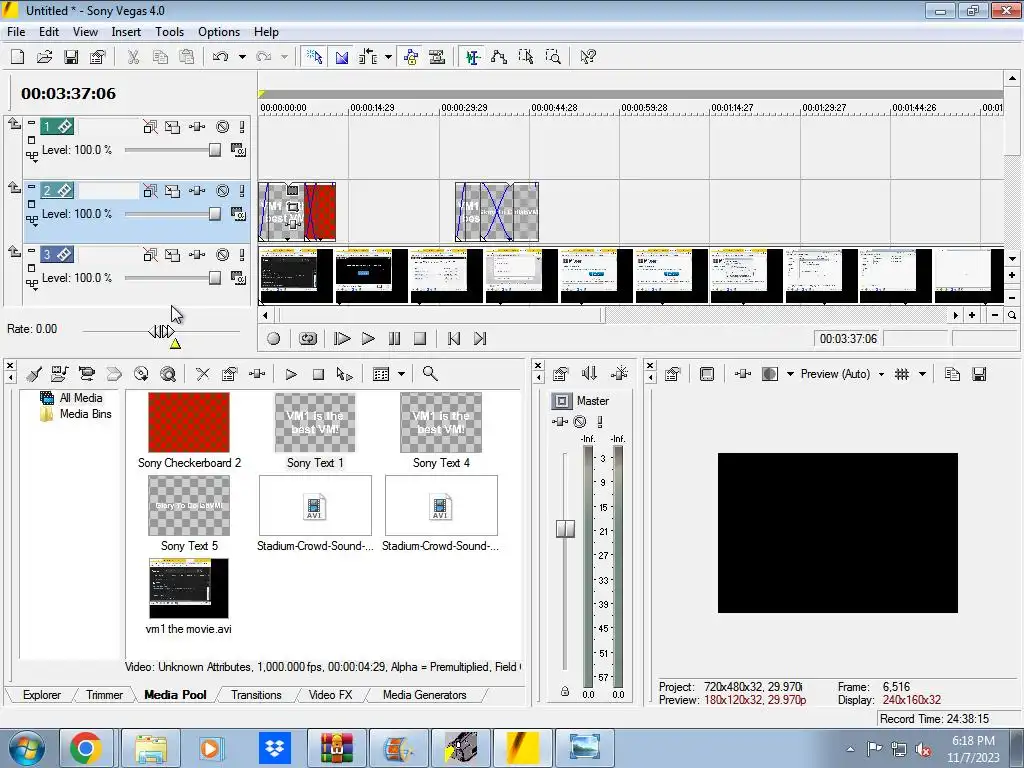Stop the timeline playback
This screenshot has height=768, width=1024.
tap(420, 338)
